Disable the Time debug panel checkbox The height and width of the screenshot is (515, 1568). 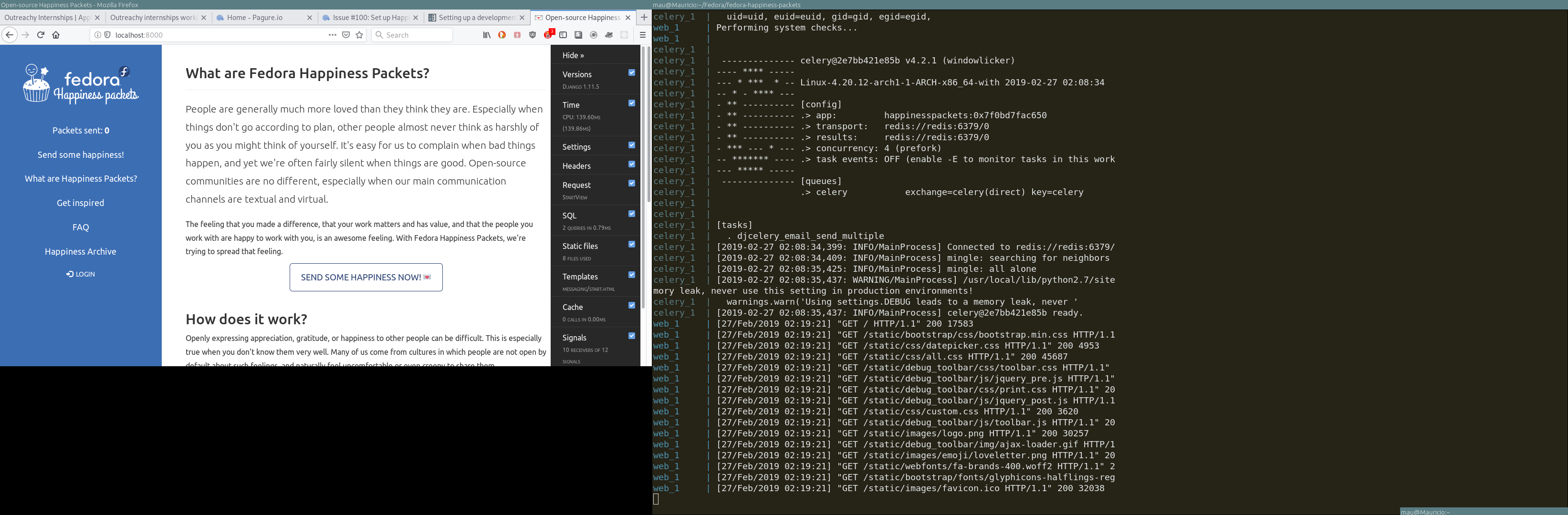click(x=632, y=103)
